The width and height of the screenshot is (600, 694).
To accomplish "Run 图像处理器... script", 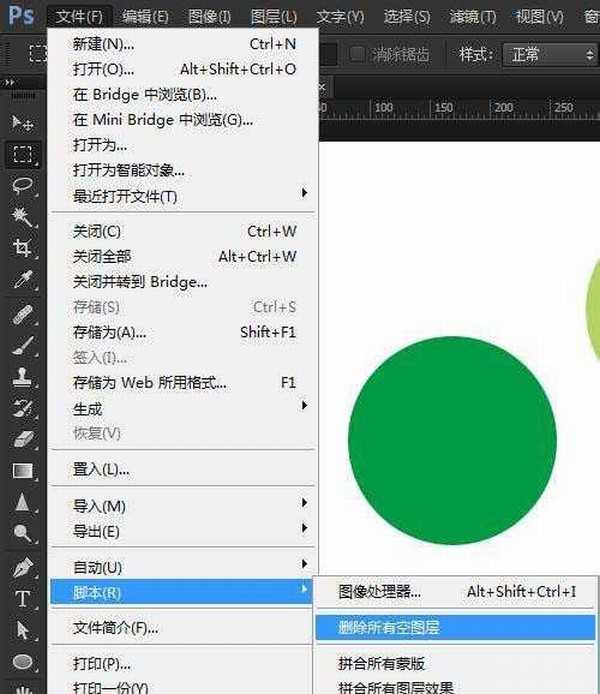I will coord(454,591).
